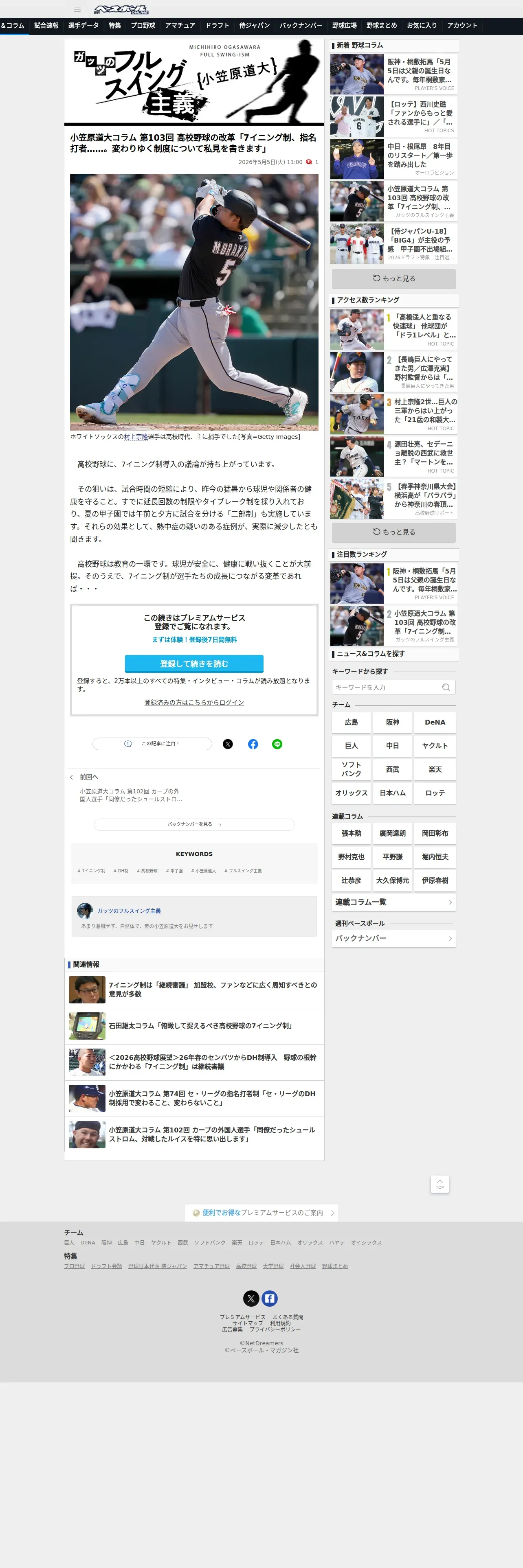
Task: Click the main article photo of the batter
Action: [x=194, y=302]
